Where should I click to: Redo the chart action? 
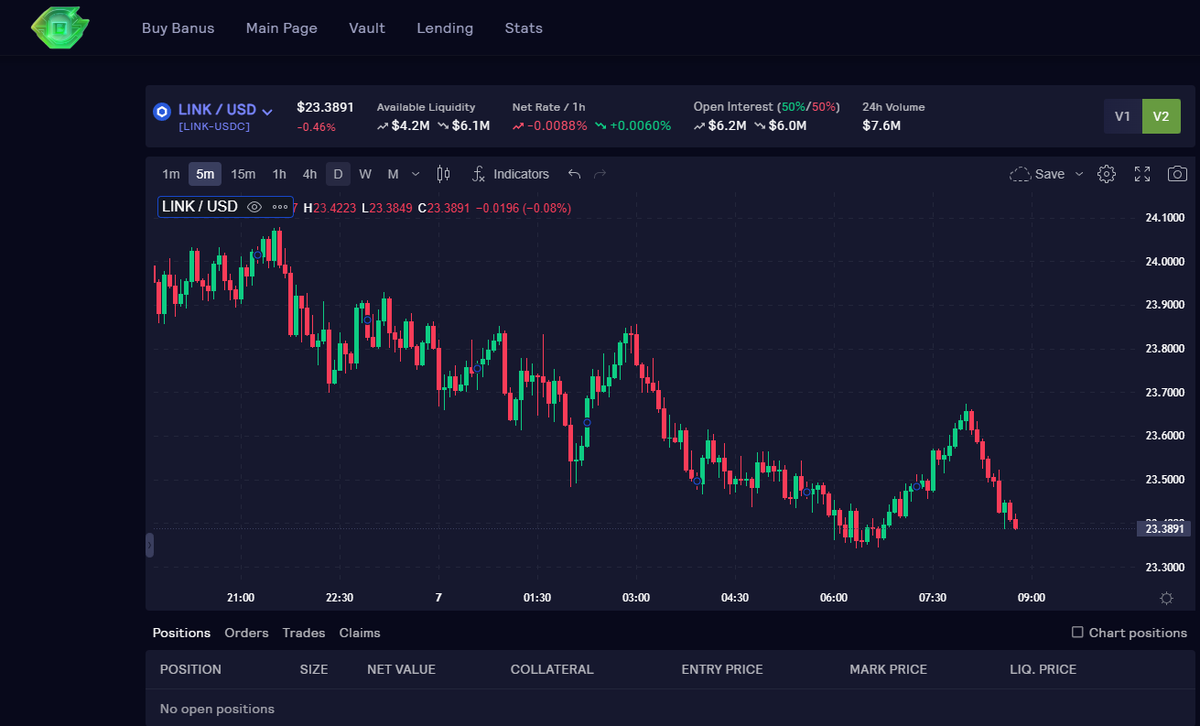click(600, 174)
